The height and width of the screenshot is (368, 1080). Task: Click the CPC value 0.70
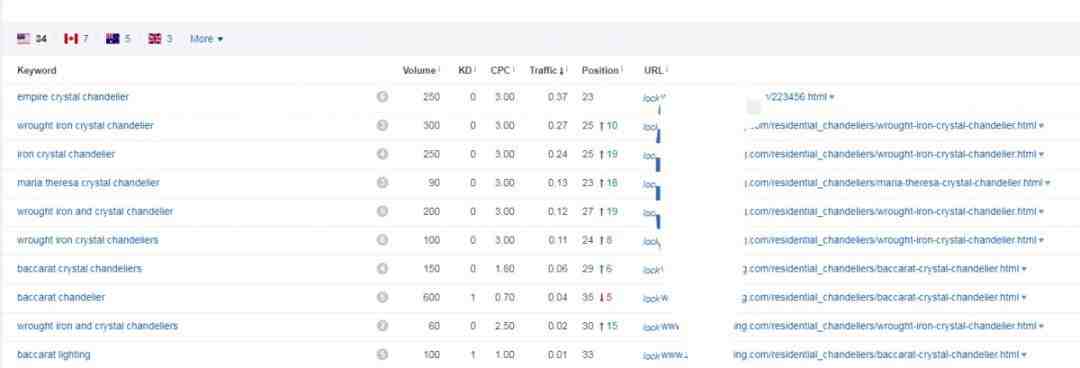point(504,297)
